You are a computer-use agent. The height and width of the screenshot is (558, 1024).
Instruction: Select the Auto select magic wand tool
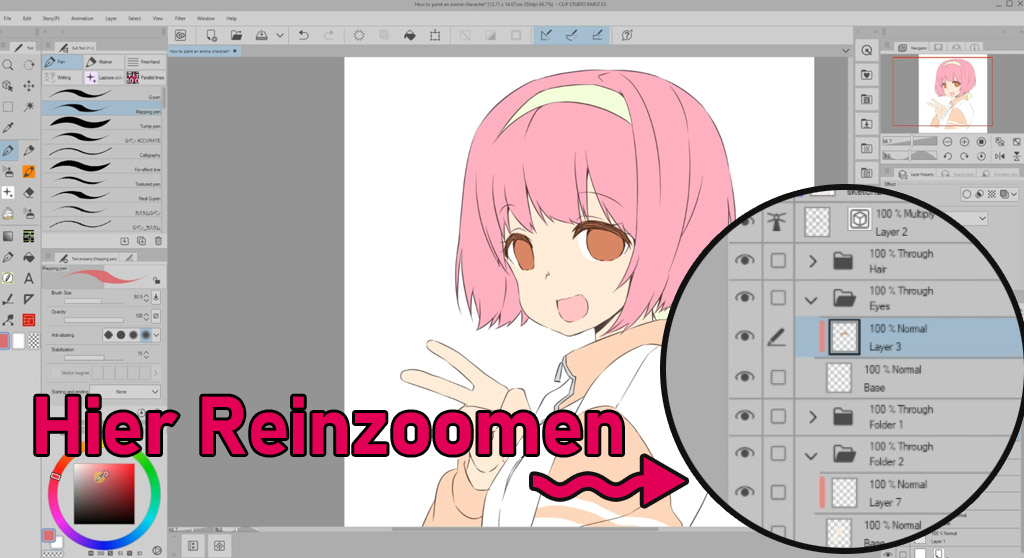click(x=29, y=106)
